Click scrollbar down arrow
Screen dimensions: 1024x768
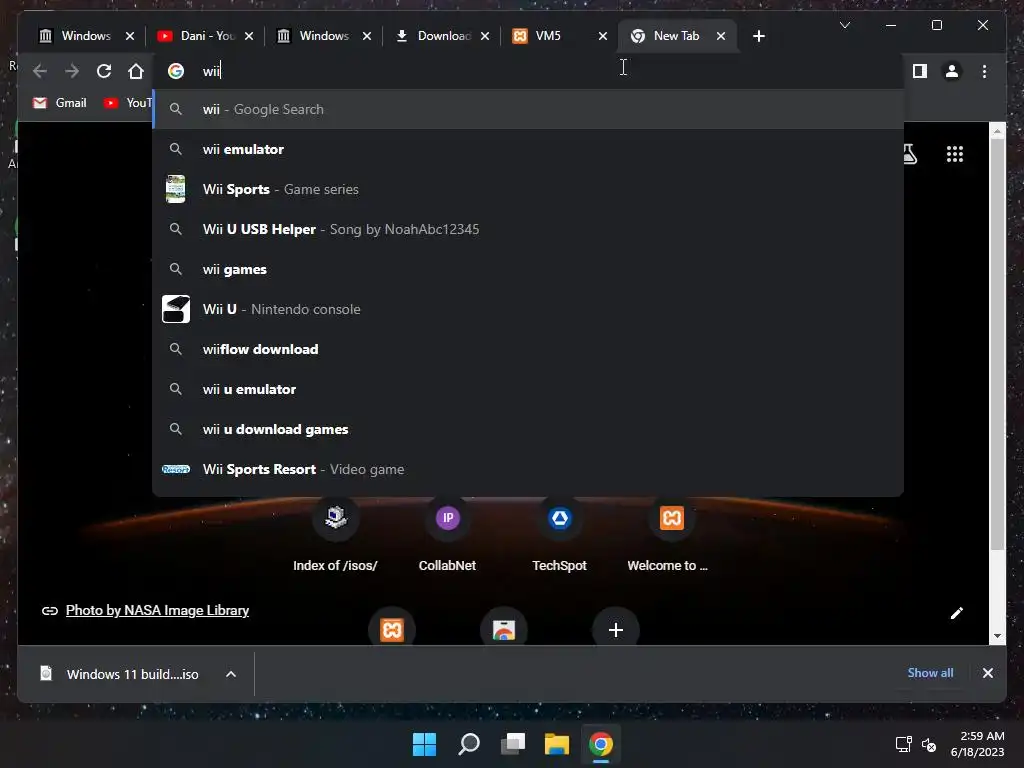coord(997,635)
